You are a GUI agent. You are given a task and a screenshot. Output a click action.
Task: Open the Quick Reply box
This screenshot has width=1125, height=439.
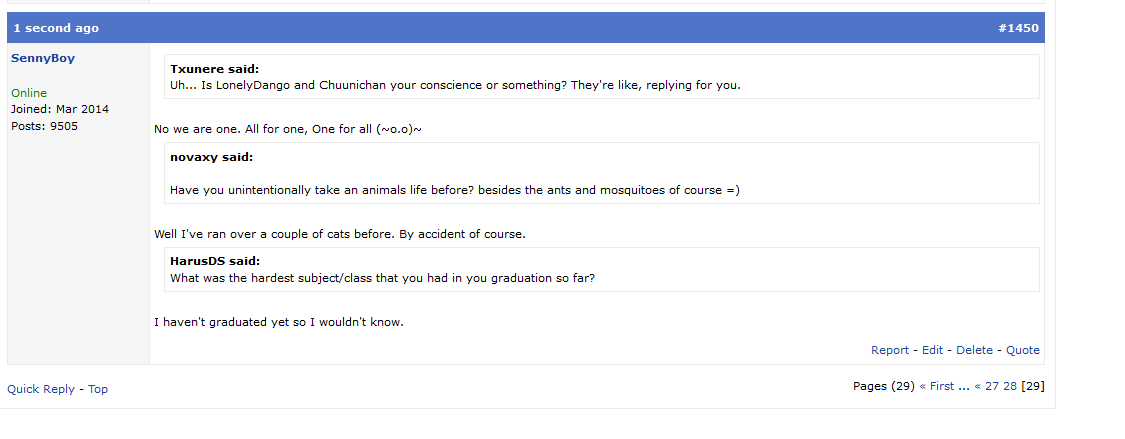(x=41, y=389)
